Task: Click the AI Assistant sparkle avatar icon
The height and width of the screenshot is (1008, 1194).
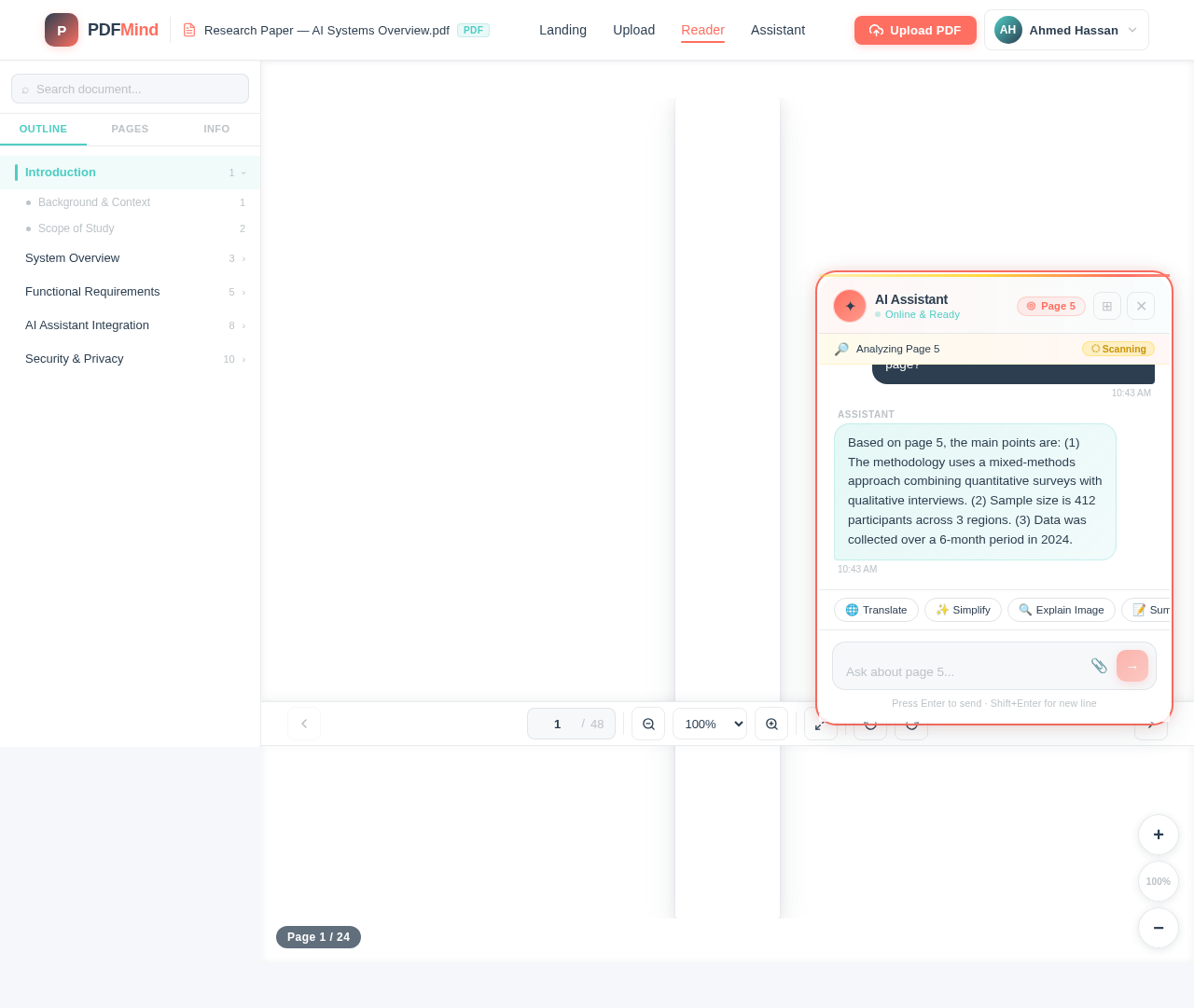Action: tap(849, 306)
